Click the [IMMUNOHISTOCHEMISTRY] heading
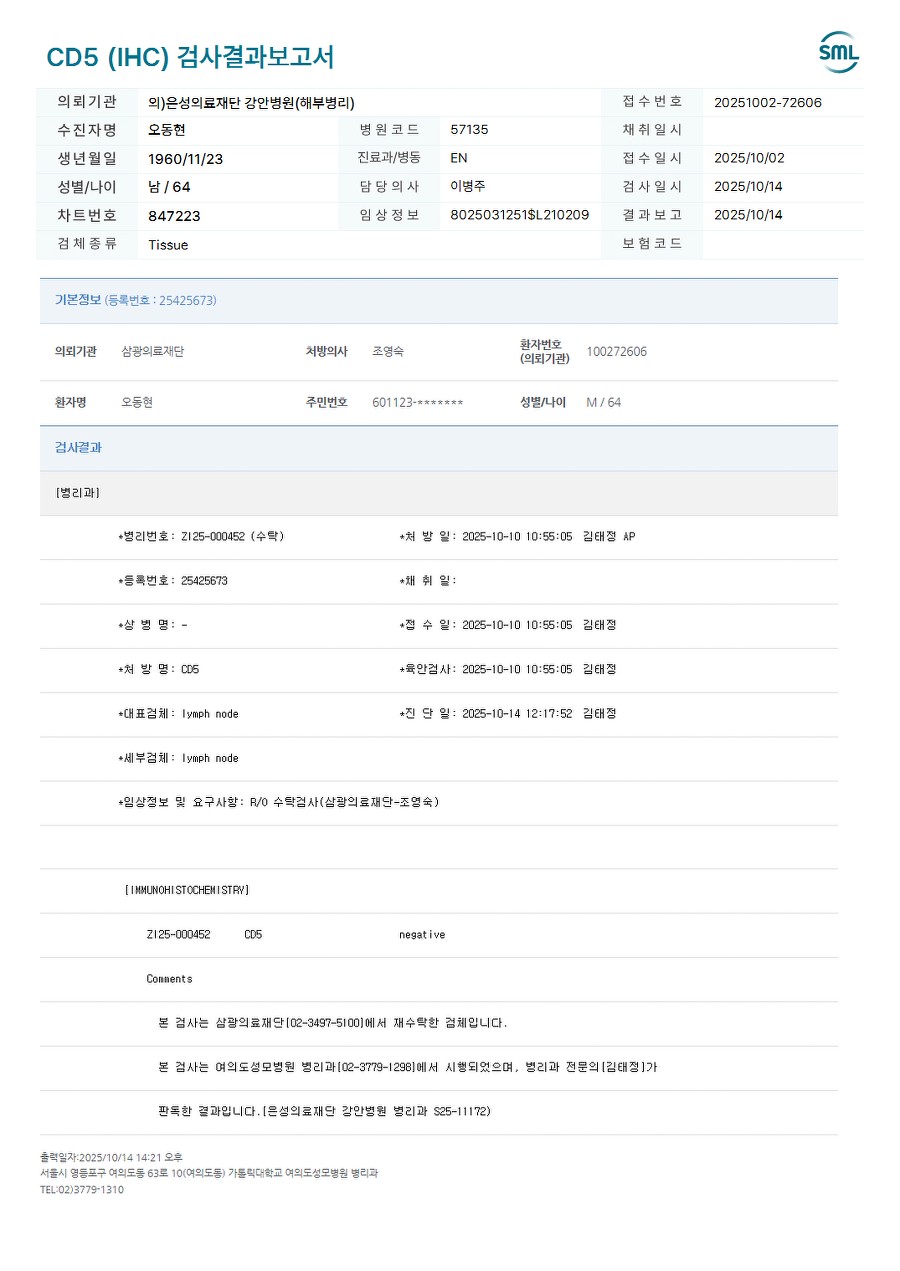 187,890
